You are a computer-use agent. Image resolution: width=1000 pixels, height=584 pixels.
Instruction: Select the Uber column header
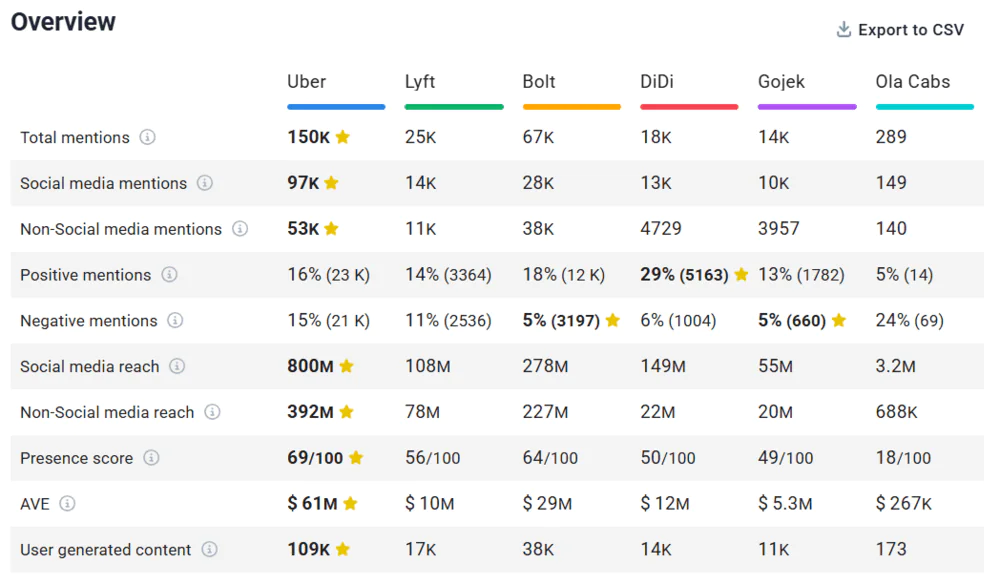coord(306,82)
